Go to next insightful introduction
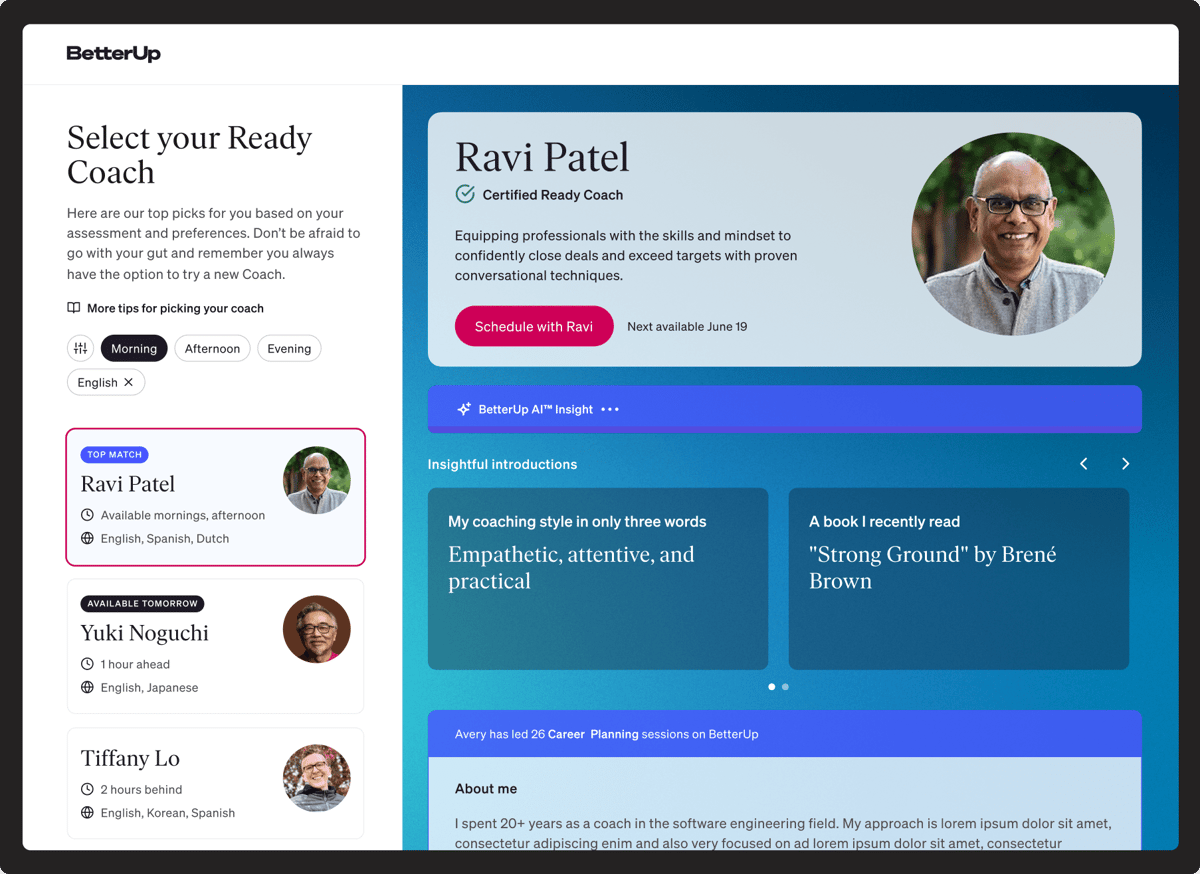The width and height of the screenshot is (1200, 874). (x=1125, y=464)
